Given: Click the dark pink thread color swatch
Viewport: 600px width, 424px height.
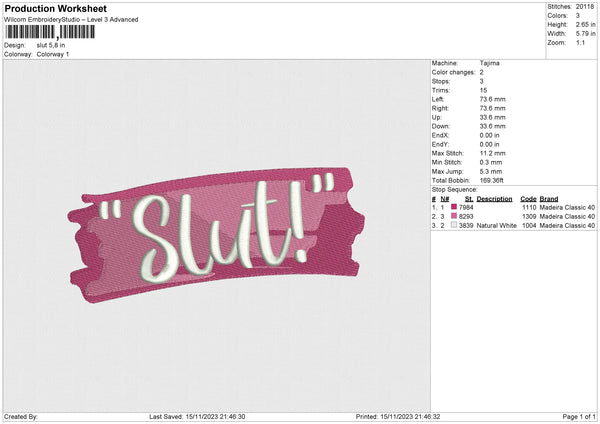Looking at the screenshot, I should coord(454,207).
